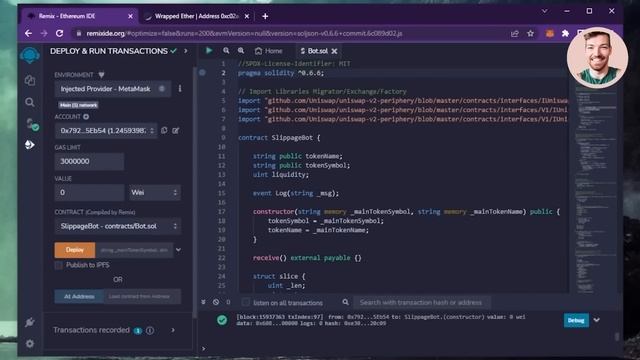Close the Bot.sol editor tab
Viewport: 640px width, 360px height.
click(x=334, y=51)
